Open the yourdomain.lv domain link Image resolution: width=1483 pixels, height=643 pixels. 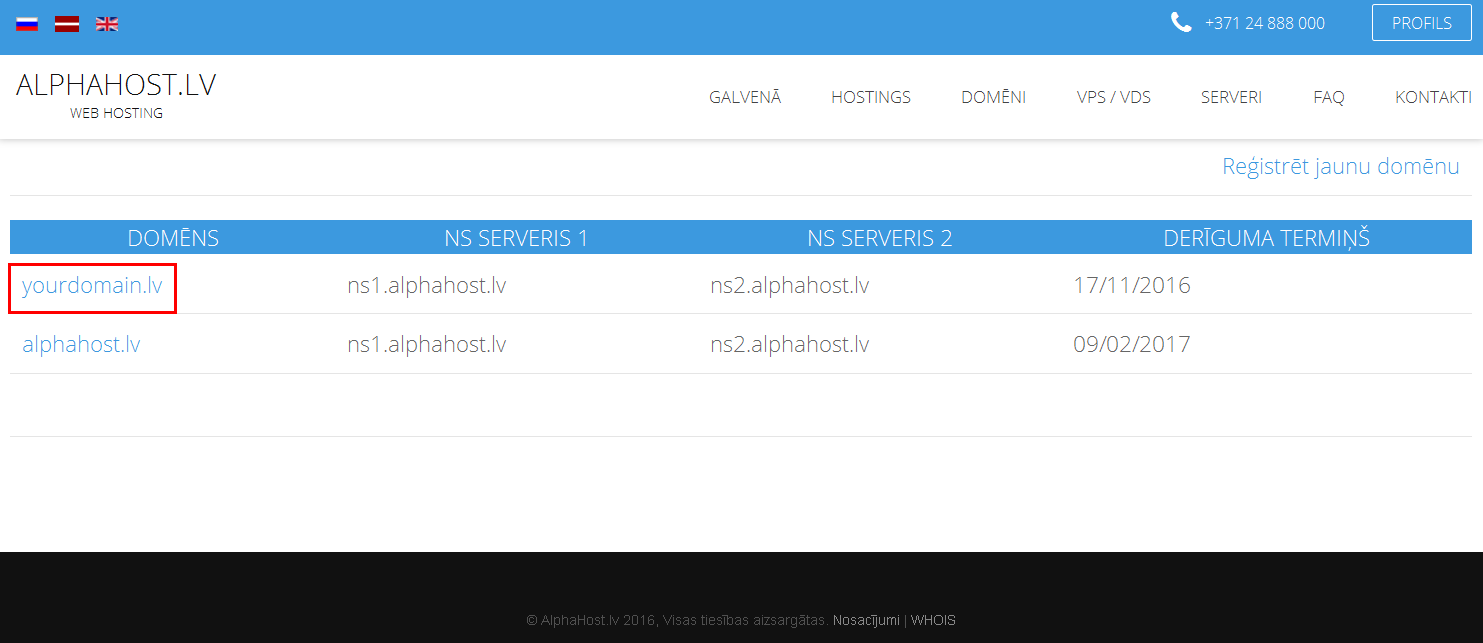point(92,286)
